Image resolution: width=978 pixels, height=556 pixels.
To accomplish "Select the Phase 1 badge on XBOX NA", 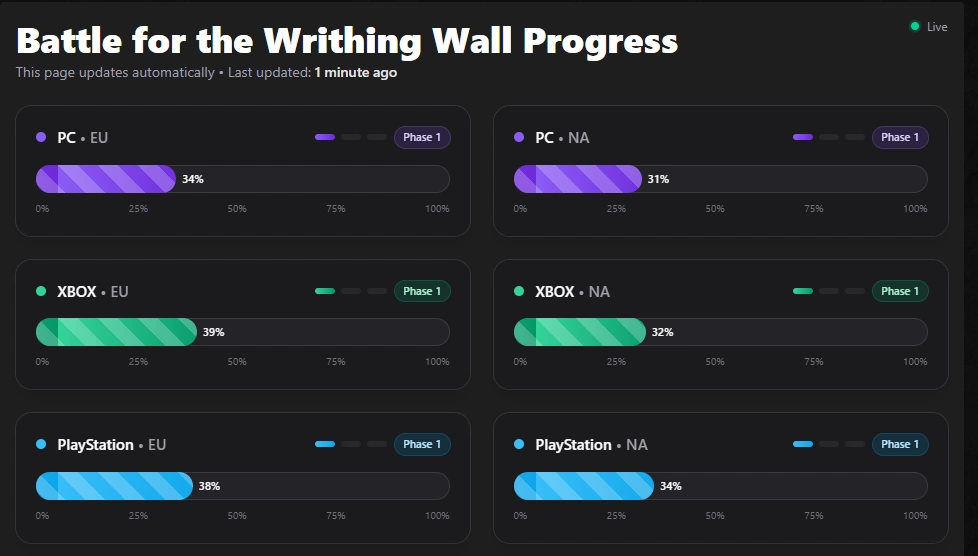I will coord(900,291).
